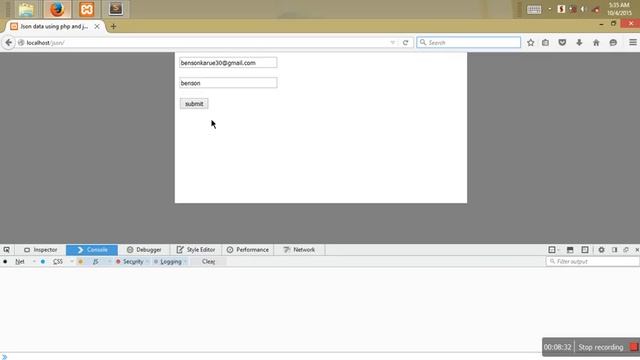Clear the console output

(x=209, y=262)
